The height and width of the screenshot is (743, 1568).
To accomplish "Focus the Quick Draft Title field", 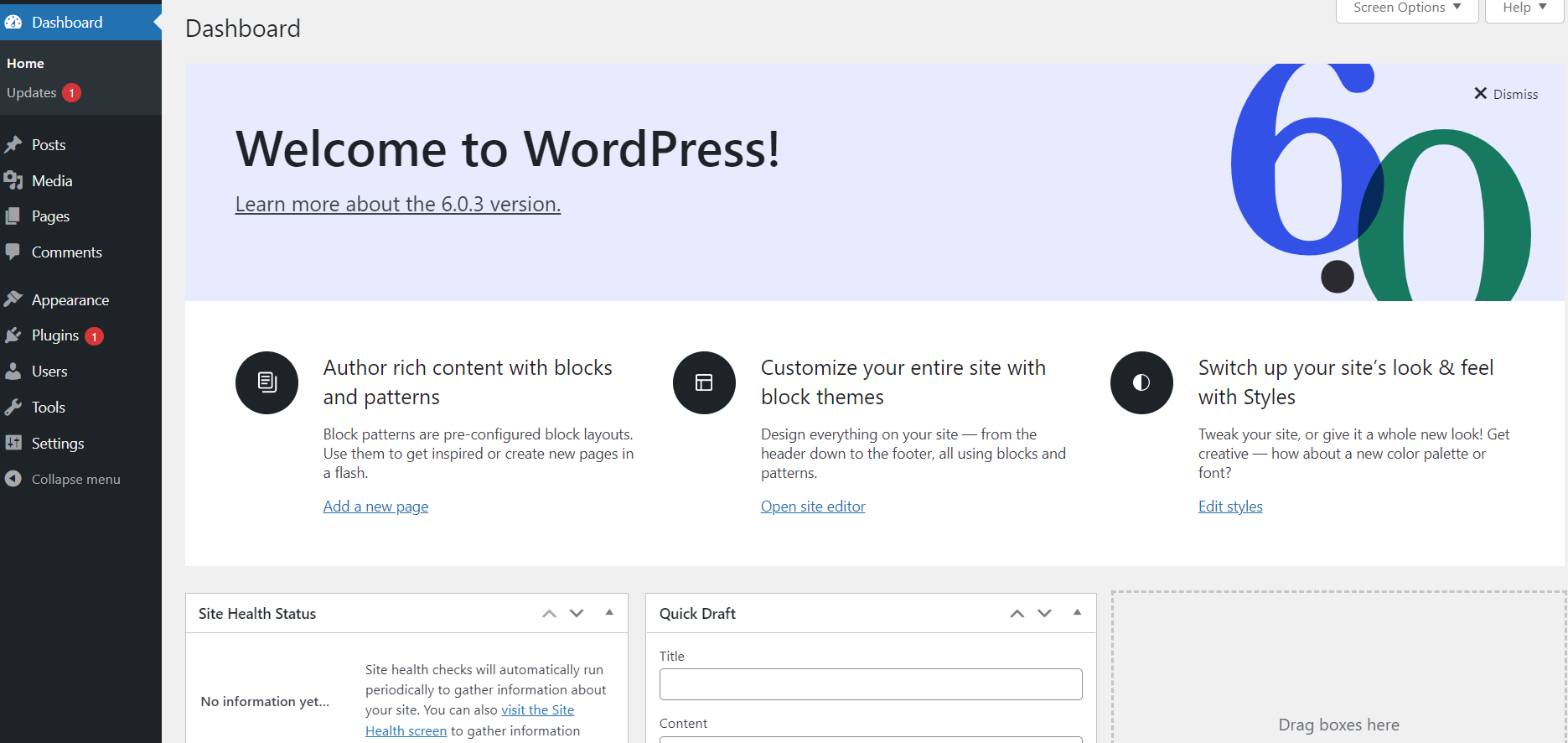I will point(871,684).
